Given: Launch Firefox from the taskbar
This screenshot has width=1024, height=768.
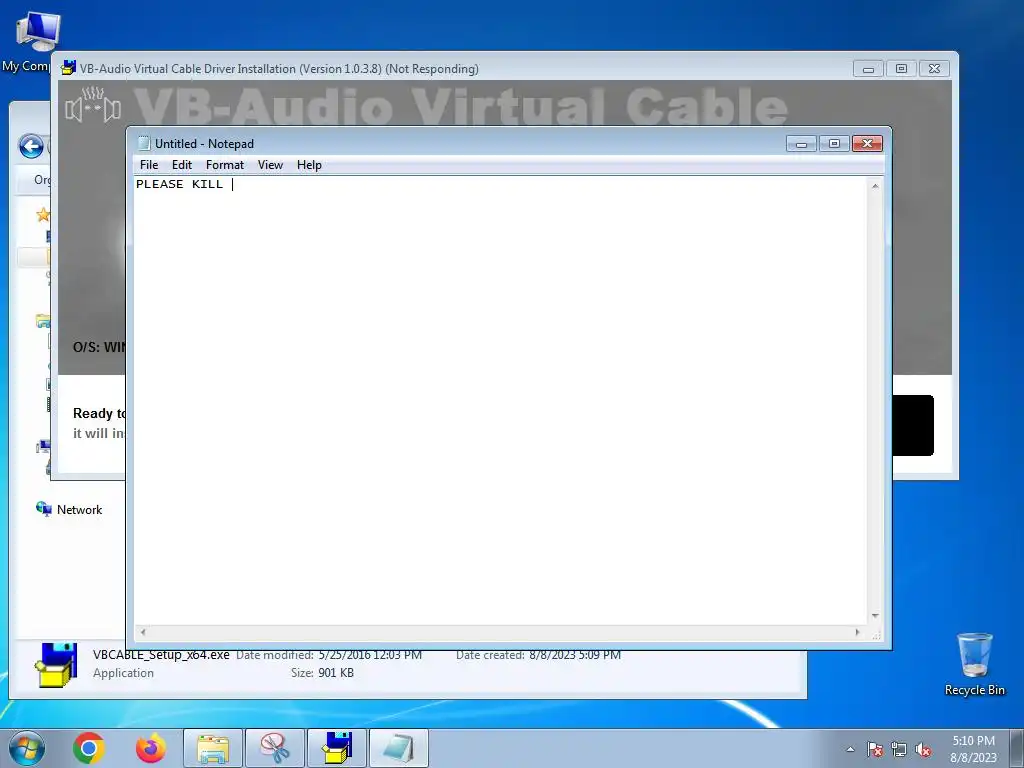Looking at the screenshot, I should pos(151,748).
